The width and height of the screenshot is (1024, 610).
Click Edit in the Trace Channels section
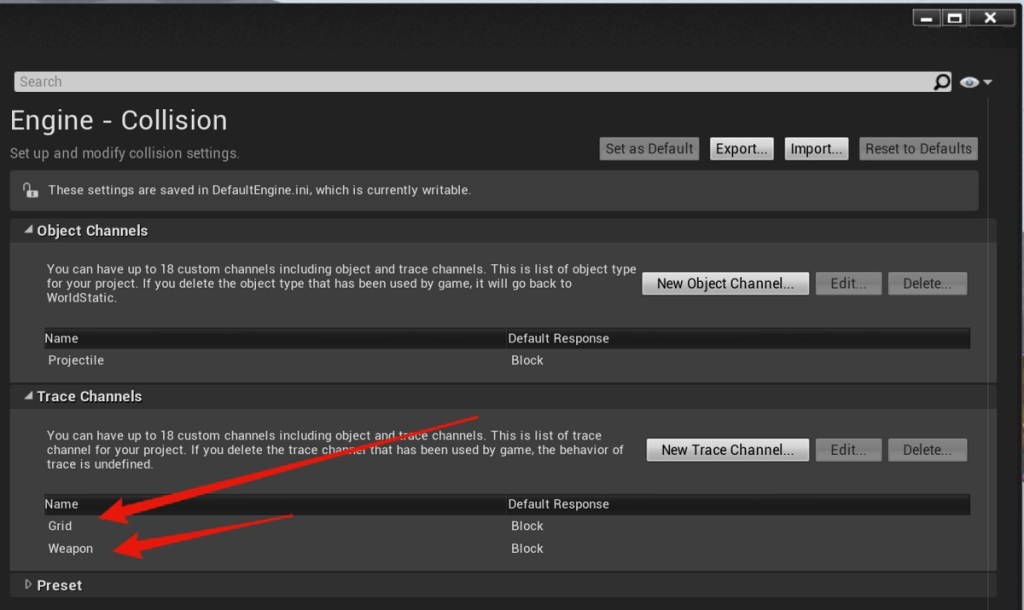[848, 450]
